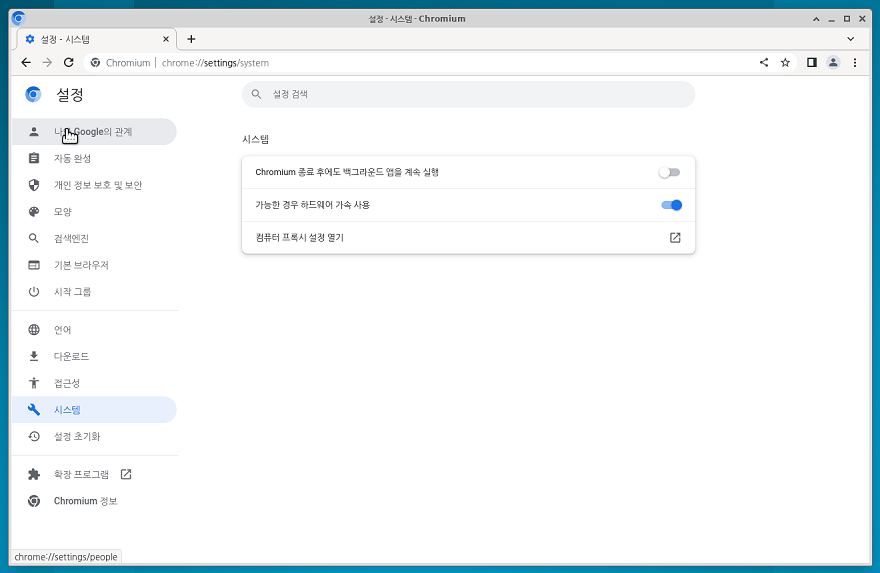Open 개인 정보 보호 및 보안 section
The image size is (880, 573).
(94, 185)
